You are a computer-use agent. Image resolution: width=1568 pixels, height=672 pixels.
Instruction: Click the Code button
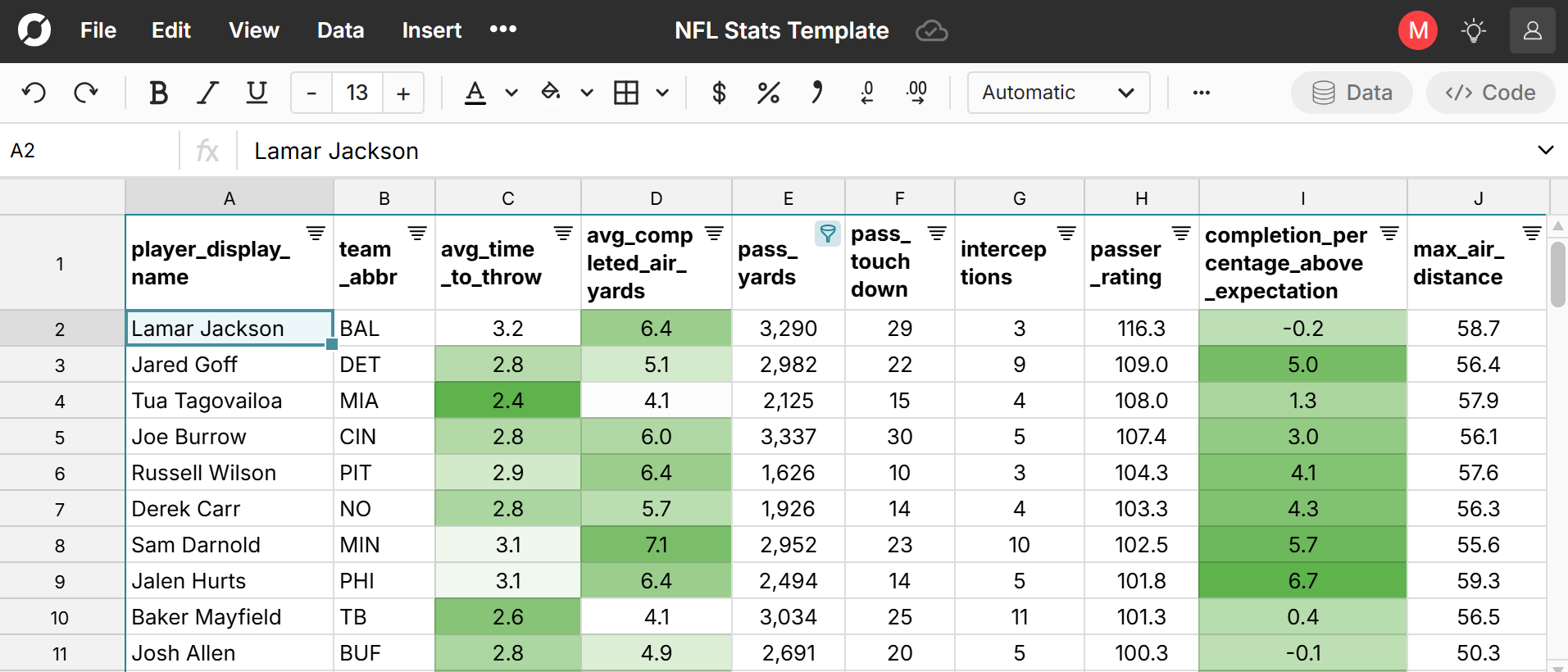[1490, 93]
